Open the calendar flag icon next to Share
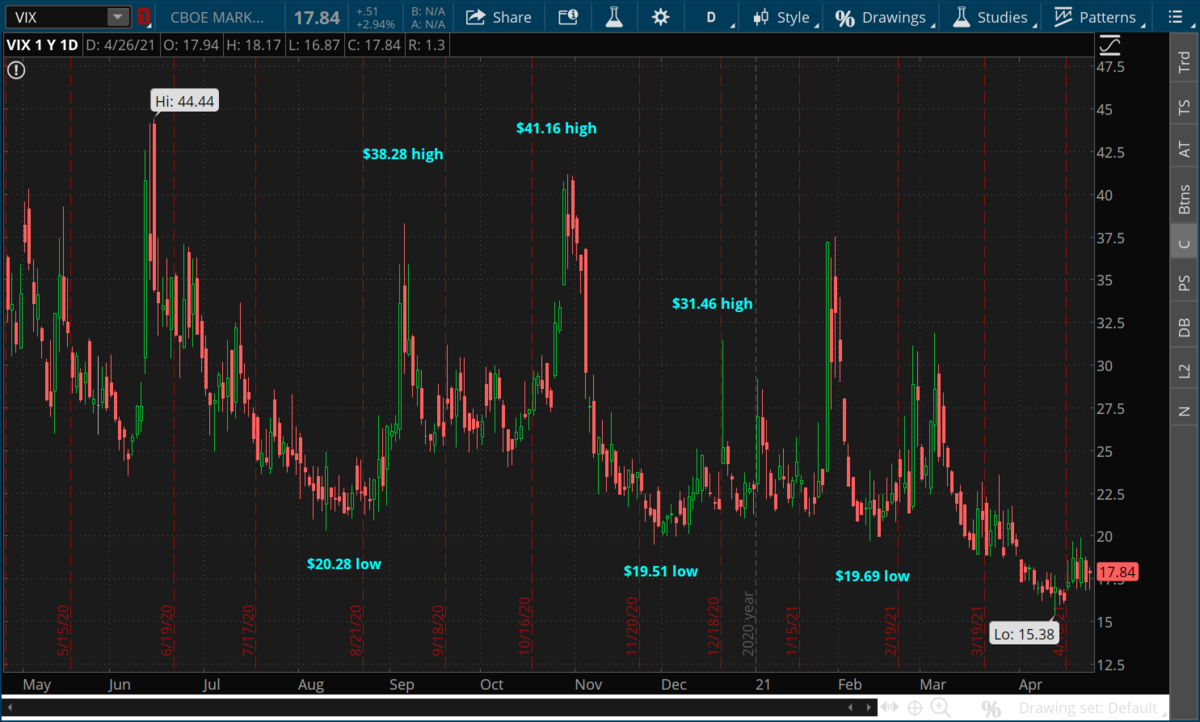This screenshot has height=722, width=1200. (x=568, y=17)
